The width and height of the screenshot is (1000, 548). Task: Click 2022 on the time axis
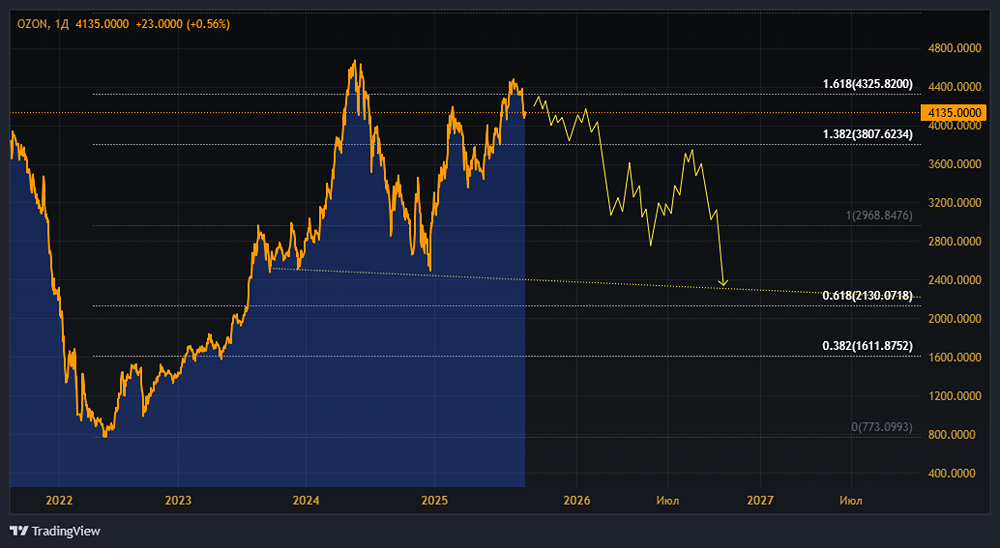click(x=59, y=499)
